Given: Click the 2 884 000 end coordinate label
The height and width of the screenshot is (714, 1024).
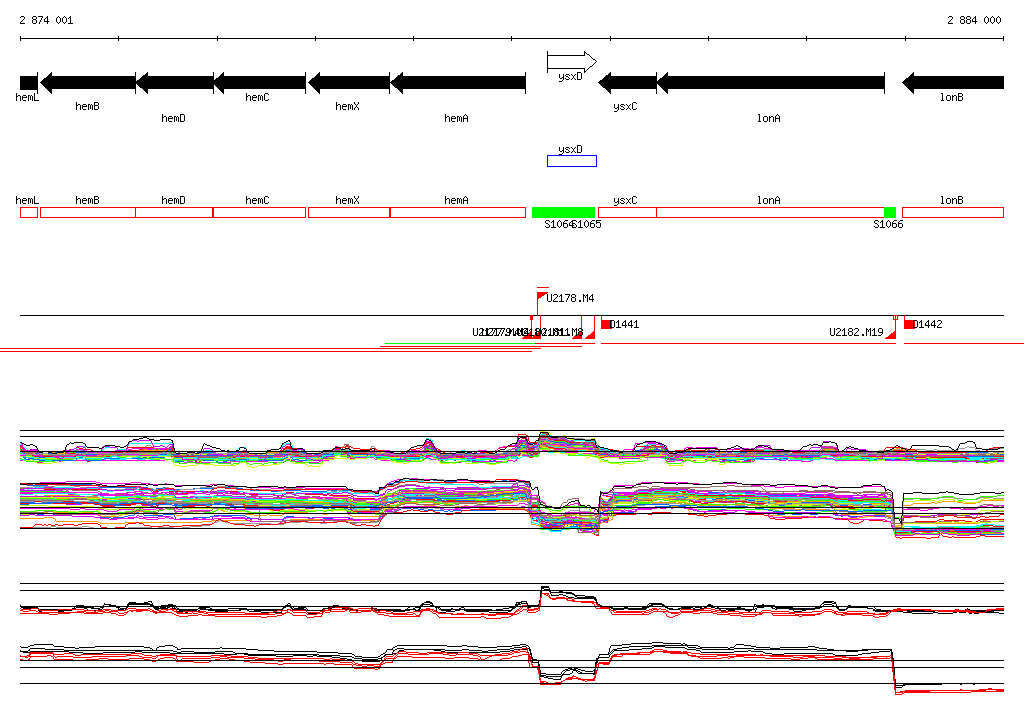Looking at the screenshot, I should pyautogui.click(x=973, y=20).
